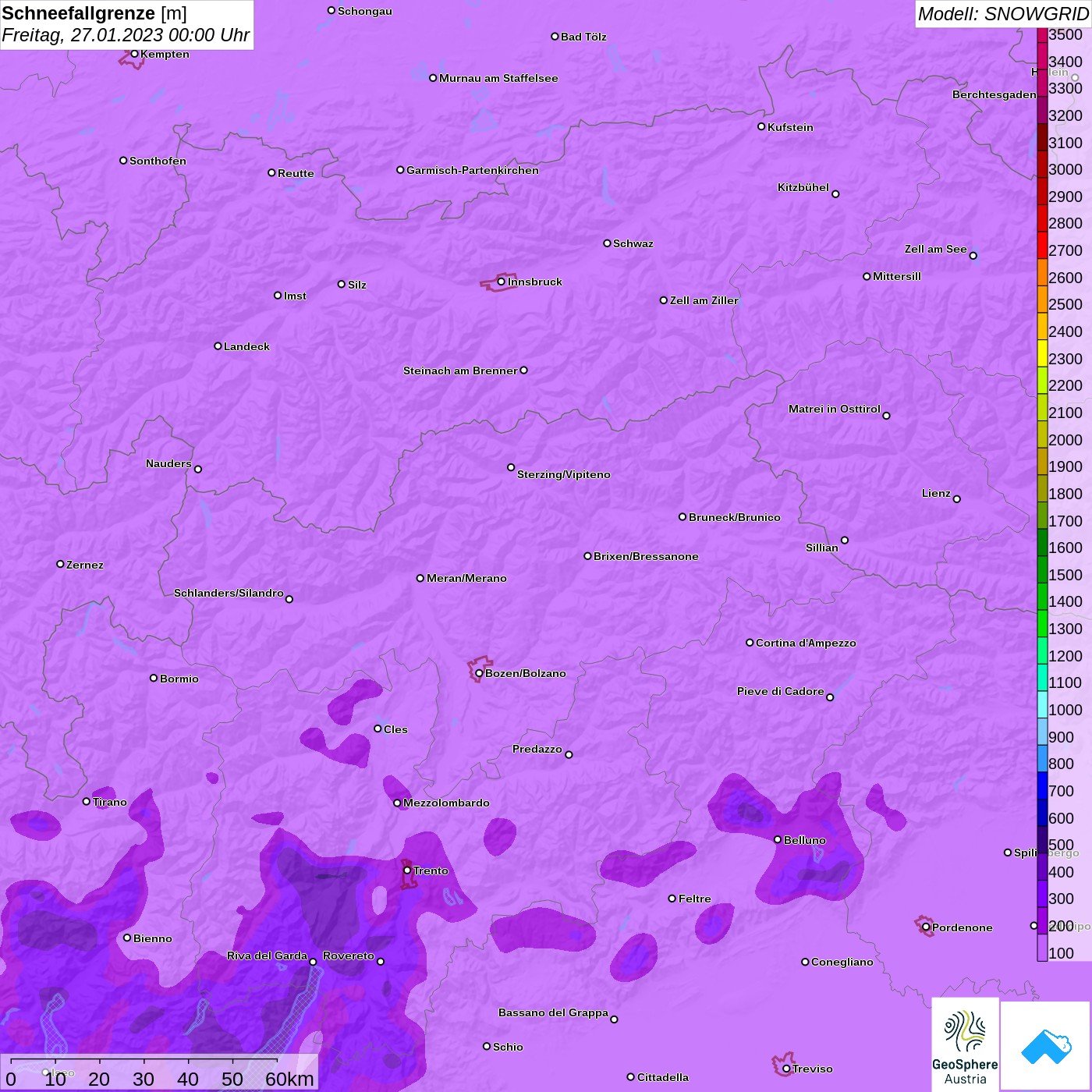Click the cyan 1100 legend color
This screenshot has height=1092, width=1092.
[x=1042, y=677]
